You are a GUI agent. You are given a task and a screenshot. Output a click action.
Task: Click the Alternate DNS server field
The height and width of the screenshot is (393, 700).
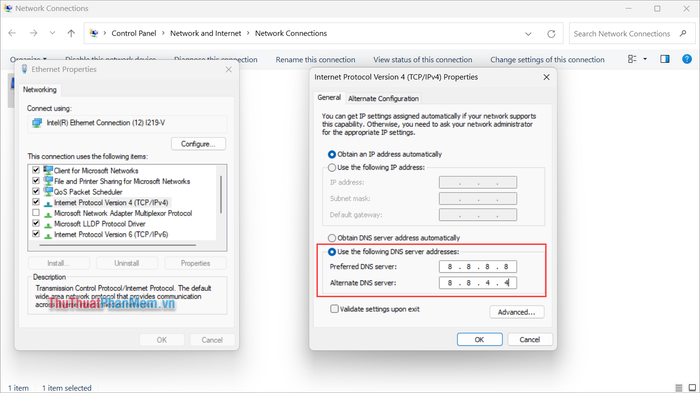click(x=478, y=283)
